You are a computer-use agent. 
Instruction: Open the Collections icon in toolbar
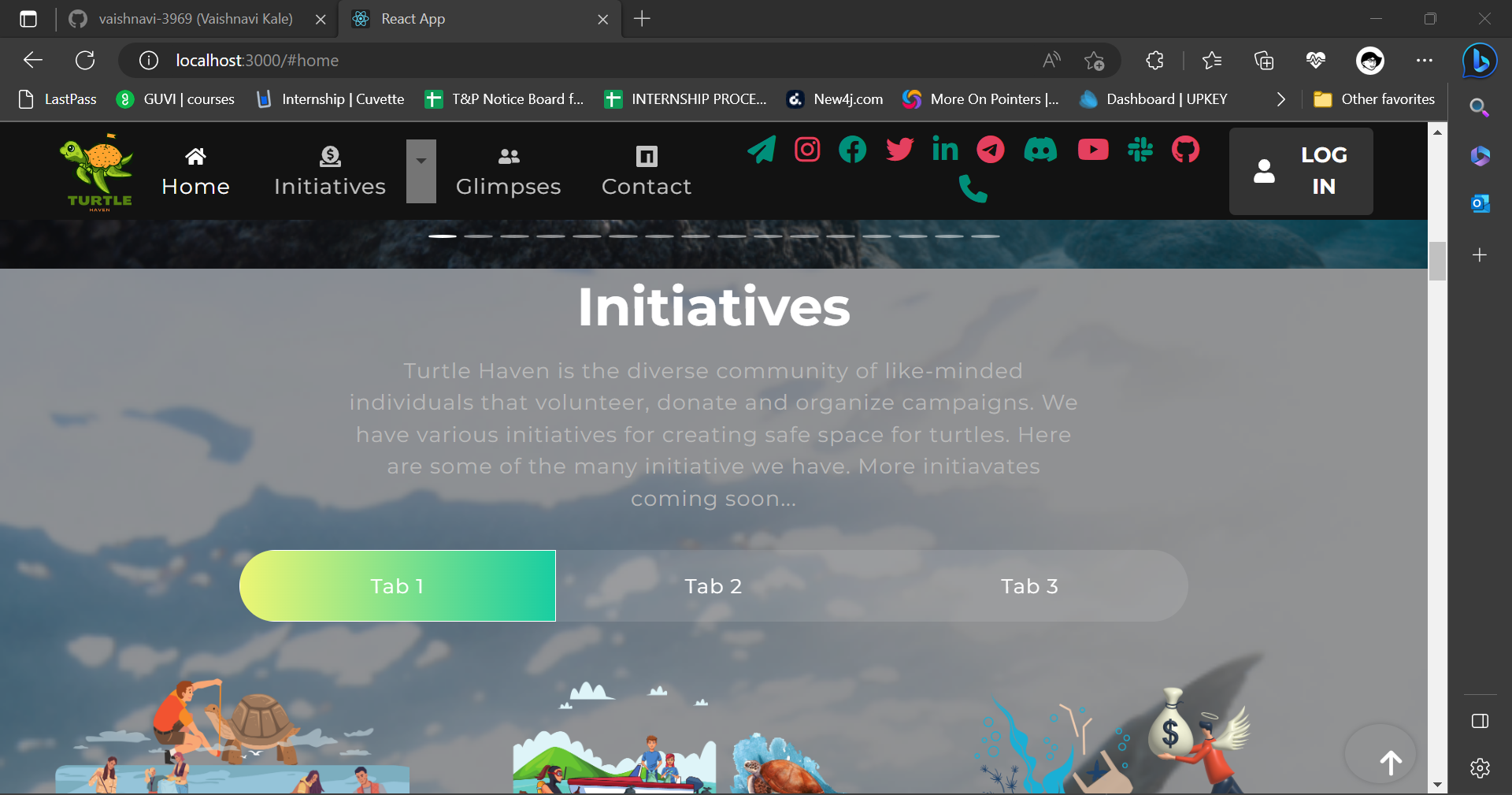[x=1264, y=60]
